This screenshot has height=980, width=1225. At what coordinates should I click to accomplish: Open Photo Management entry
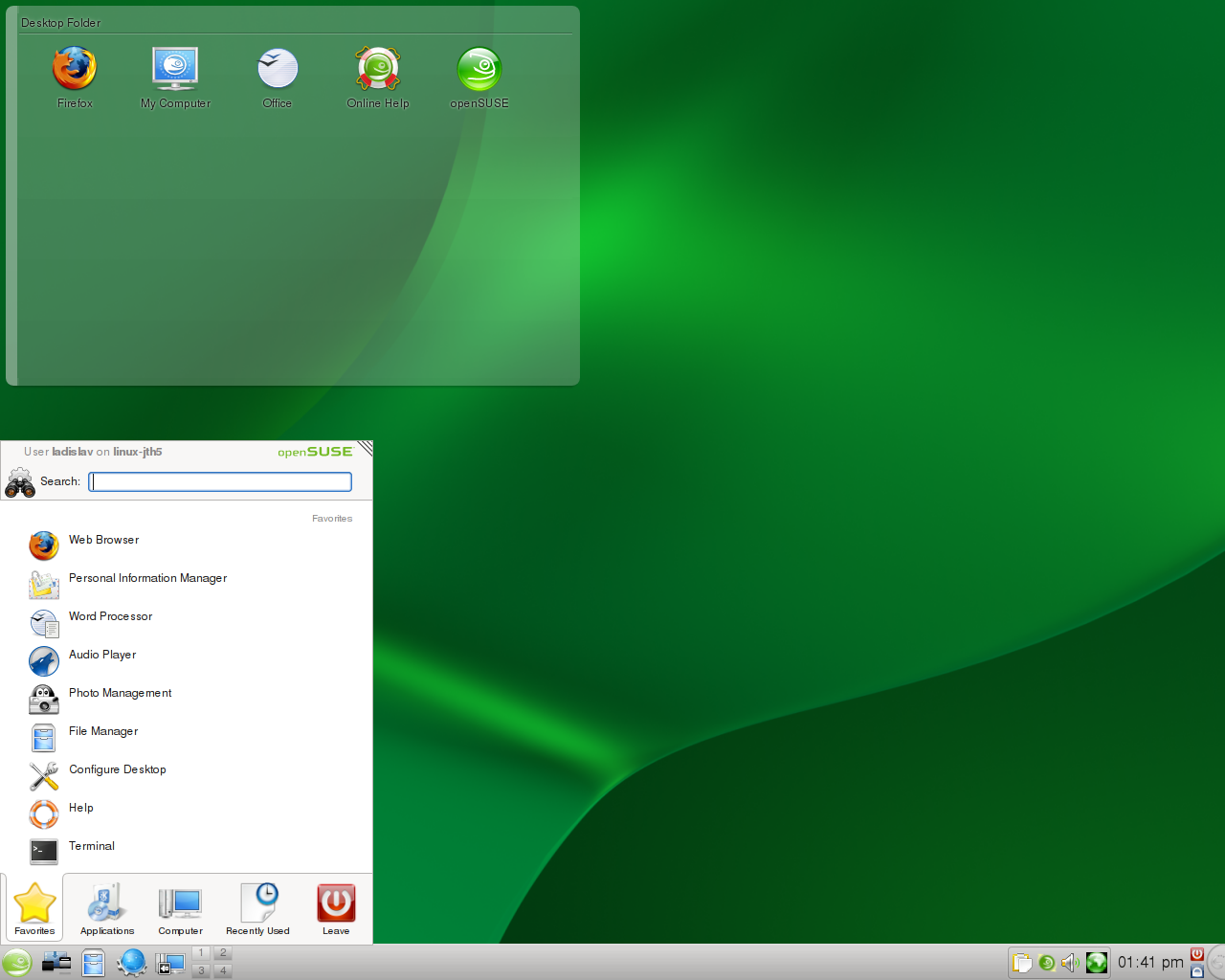tap(187, 699)
